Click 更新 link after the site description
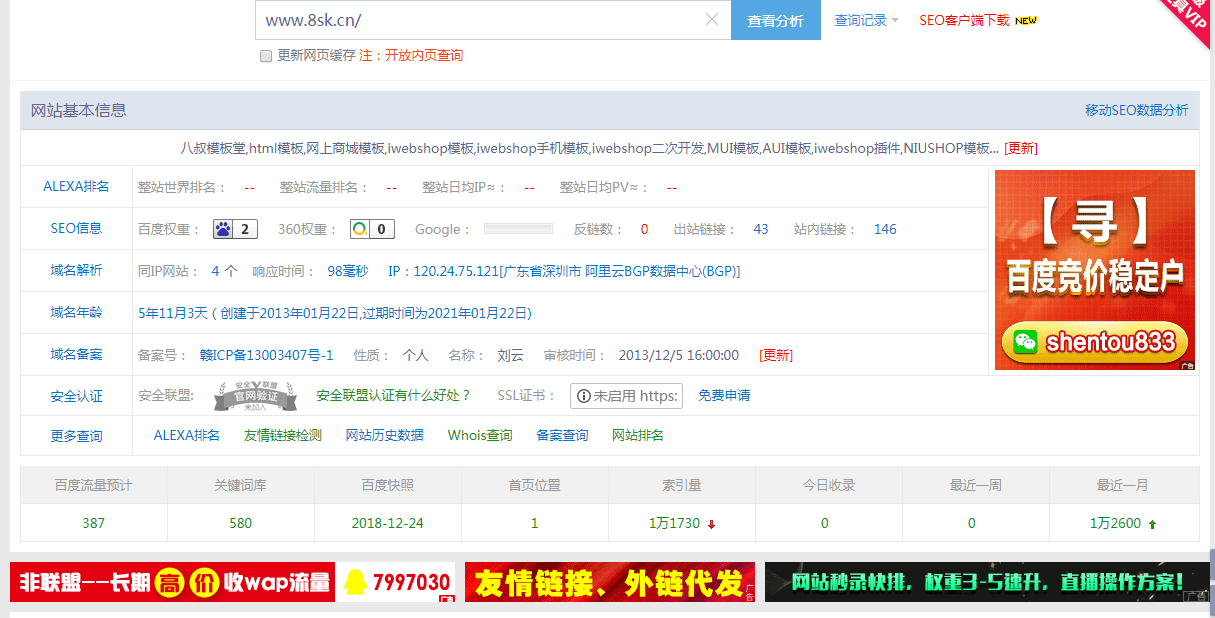Screen dimensions: 1215x618 pyautogui.click(x=1021, y=148)
